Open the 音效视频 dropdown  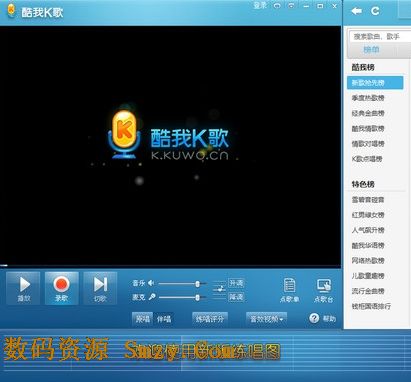coord(266,319)
